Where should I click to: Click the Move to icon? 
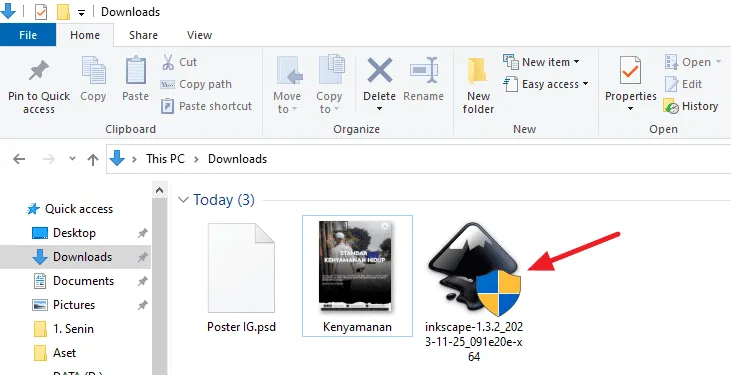point(289,71)
